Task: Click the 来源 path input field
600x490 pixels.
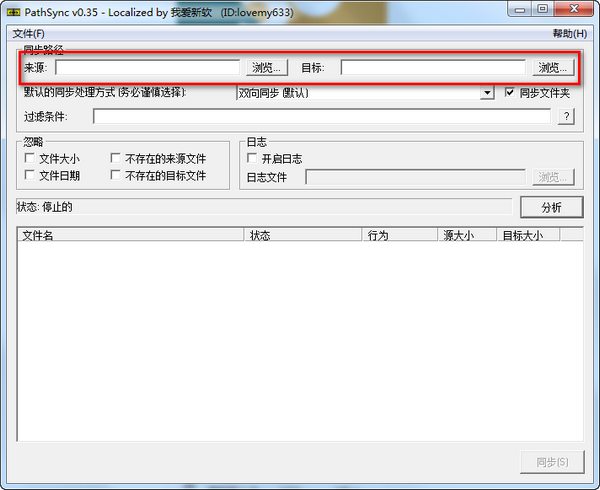Action: tap(147, 68)
